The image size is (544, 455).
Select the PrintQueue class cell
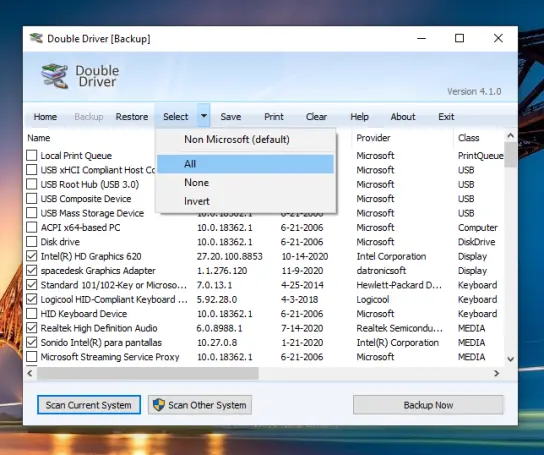[x=481, y=156]
